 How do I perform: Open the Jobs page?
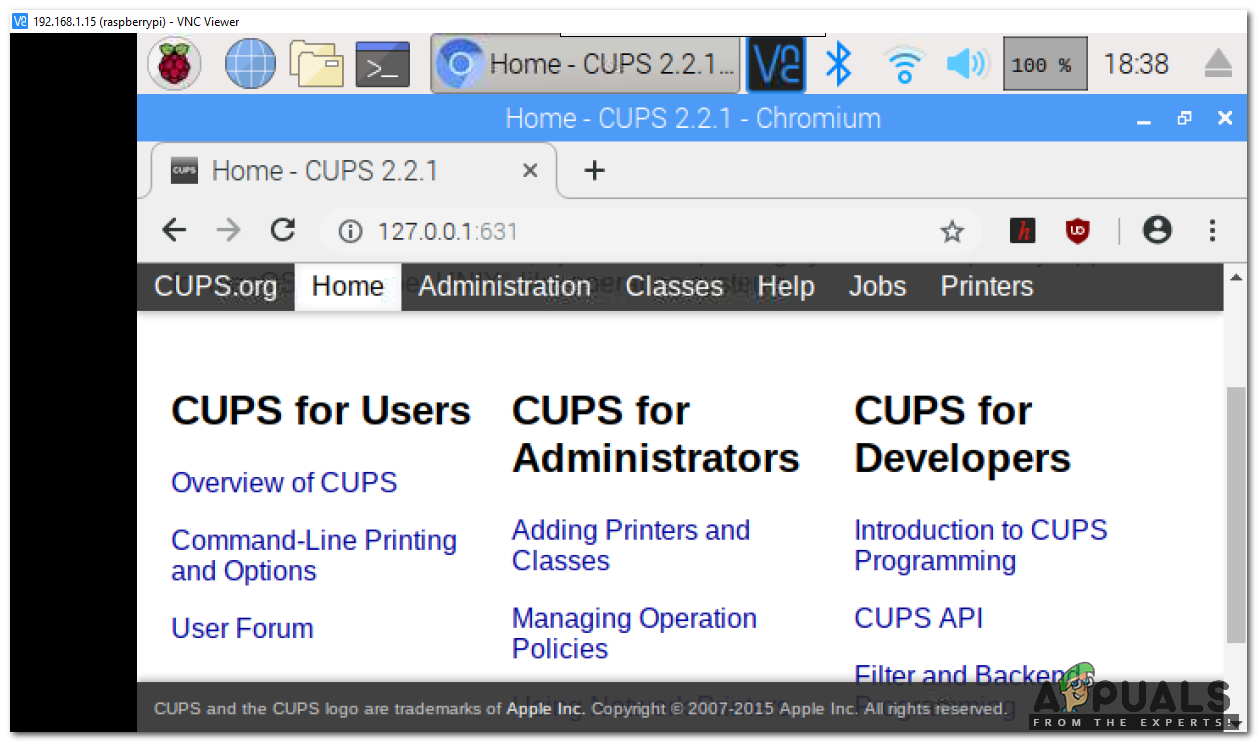click(877, 287)
